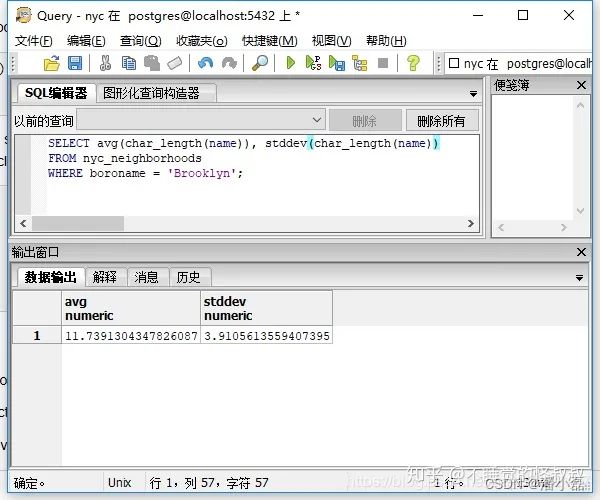The height and width of the screenshot is (500, 600).
Task: Select the cell 3.9105613559407395
Action: coord(266,336)
